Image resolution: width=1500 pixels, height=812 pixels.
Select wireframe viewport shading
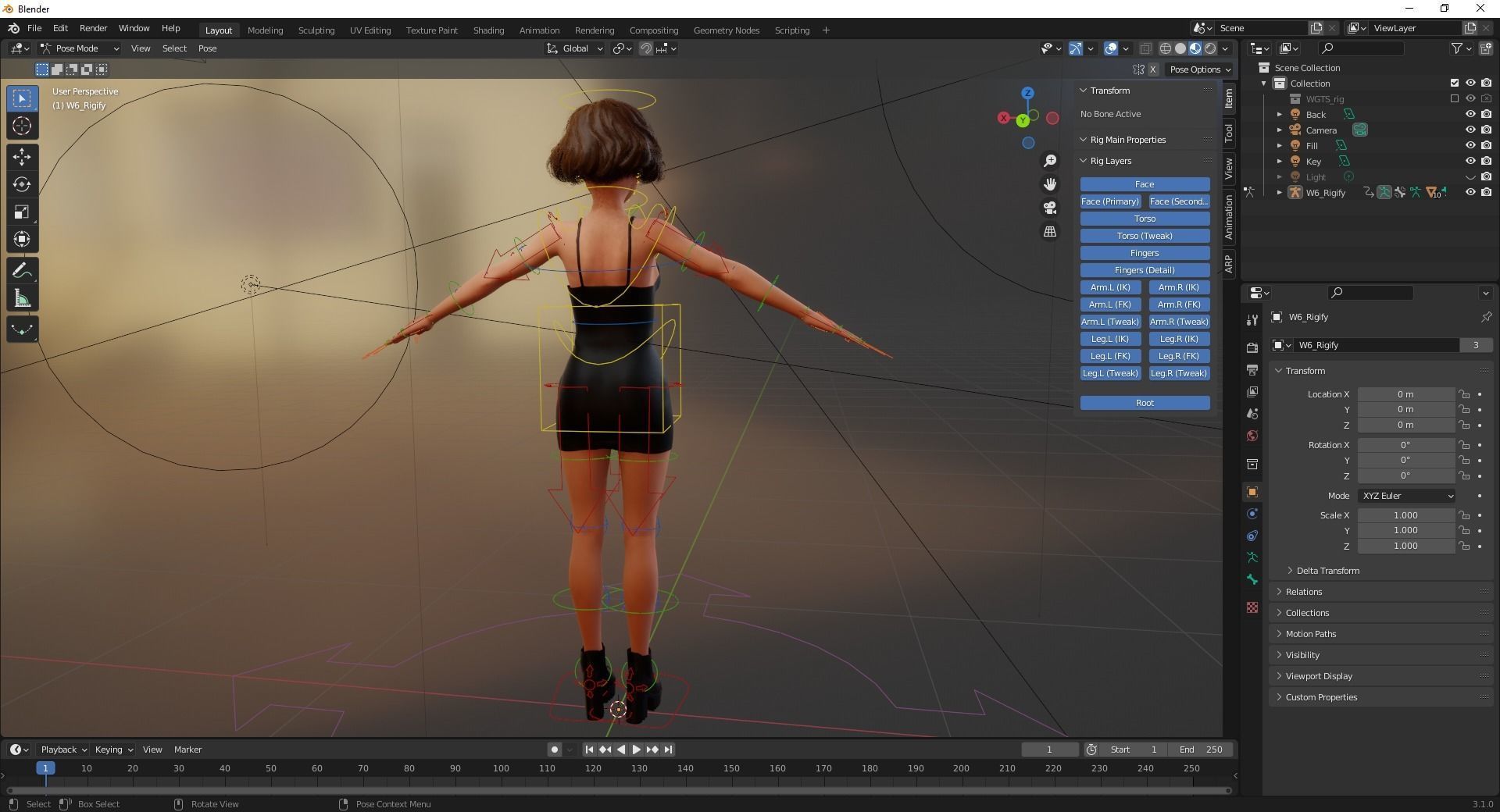(1166, 48)
